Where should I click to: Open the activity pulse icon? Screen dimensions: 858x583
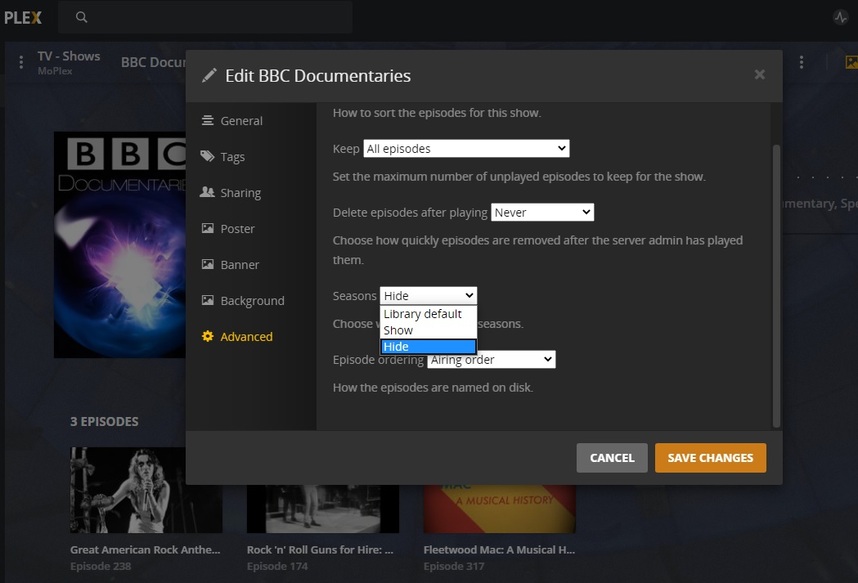840,18
